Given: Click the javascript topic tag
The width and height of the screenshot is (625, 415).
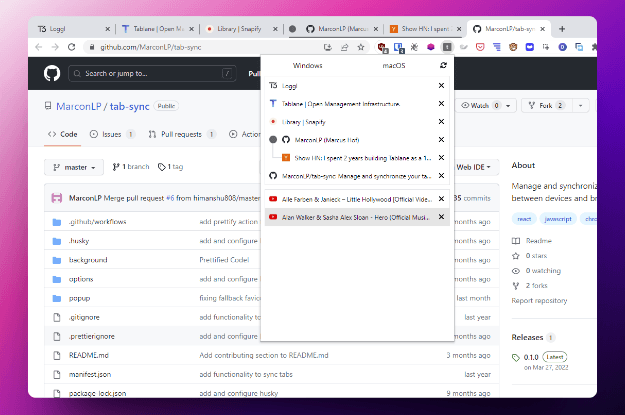Looking at the screenshot, I should [x=558, y=219].
